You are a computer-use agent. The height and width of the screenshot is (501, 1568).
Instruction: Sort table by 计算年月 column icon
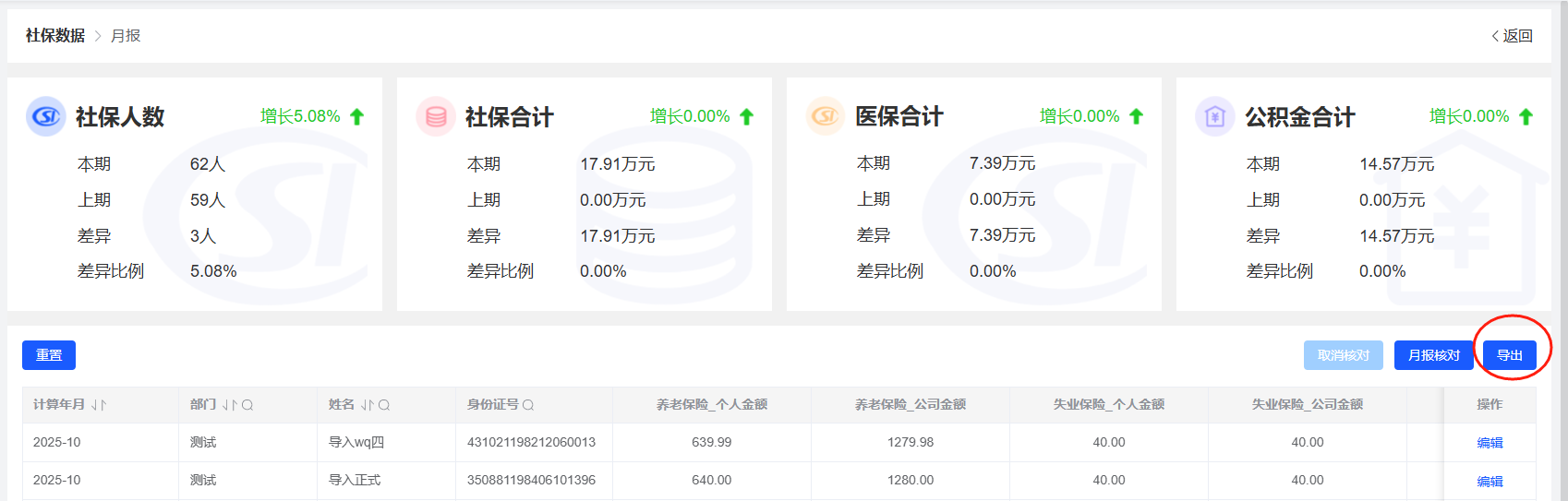coord(99,405)
